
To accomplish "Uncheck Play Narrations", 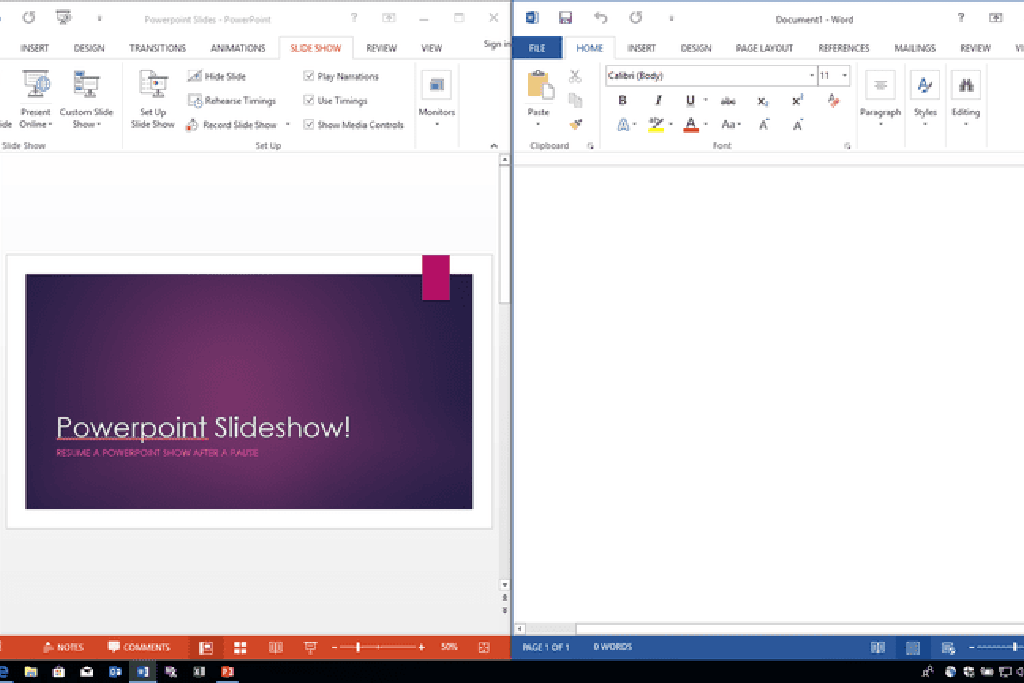I will pos(310,76).
